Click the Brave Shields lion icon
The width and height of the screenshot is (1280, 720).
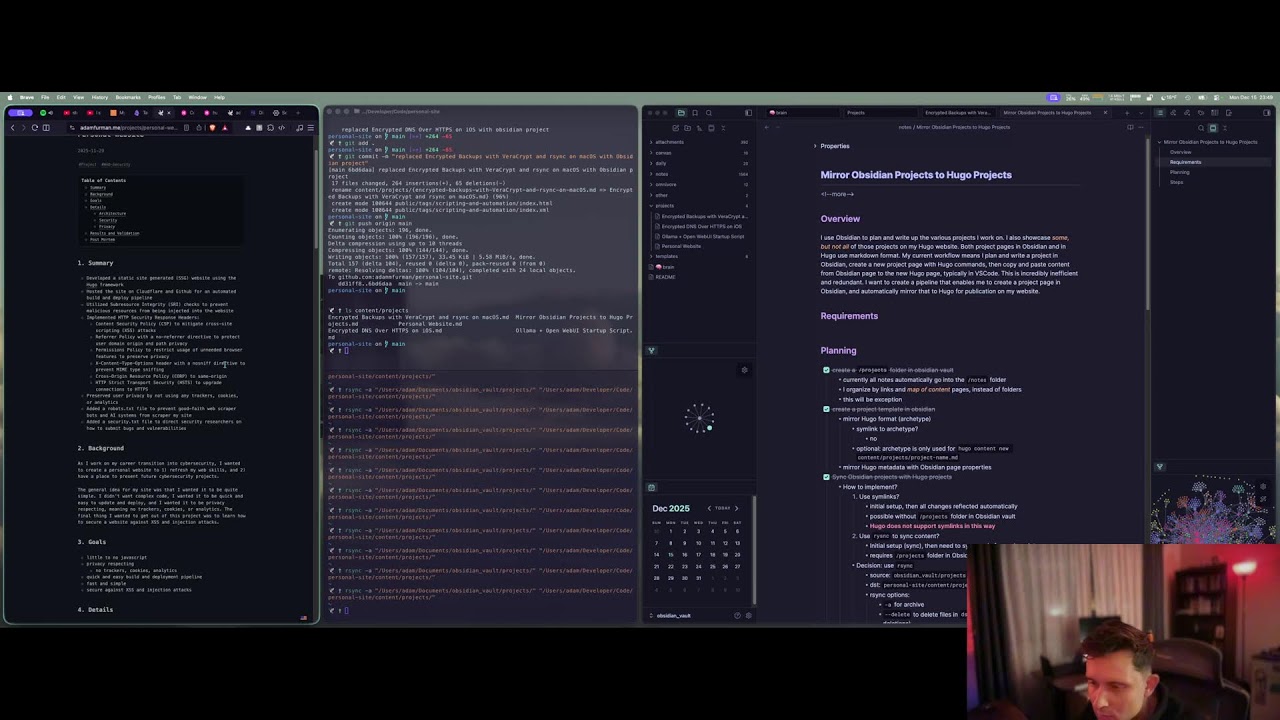pyautogui.click(x=212, y=128)
